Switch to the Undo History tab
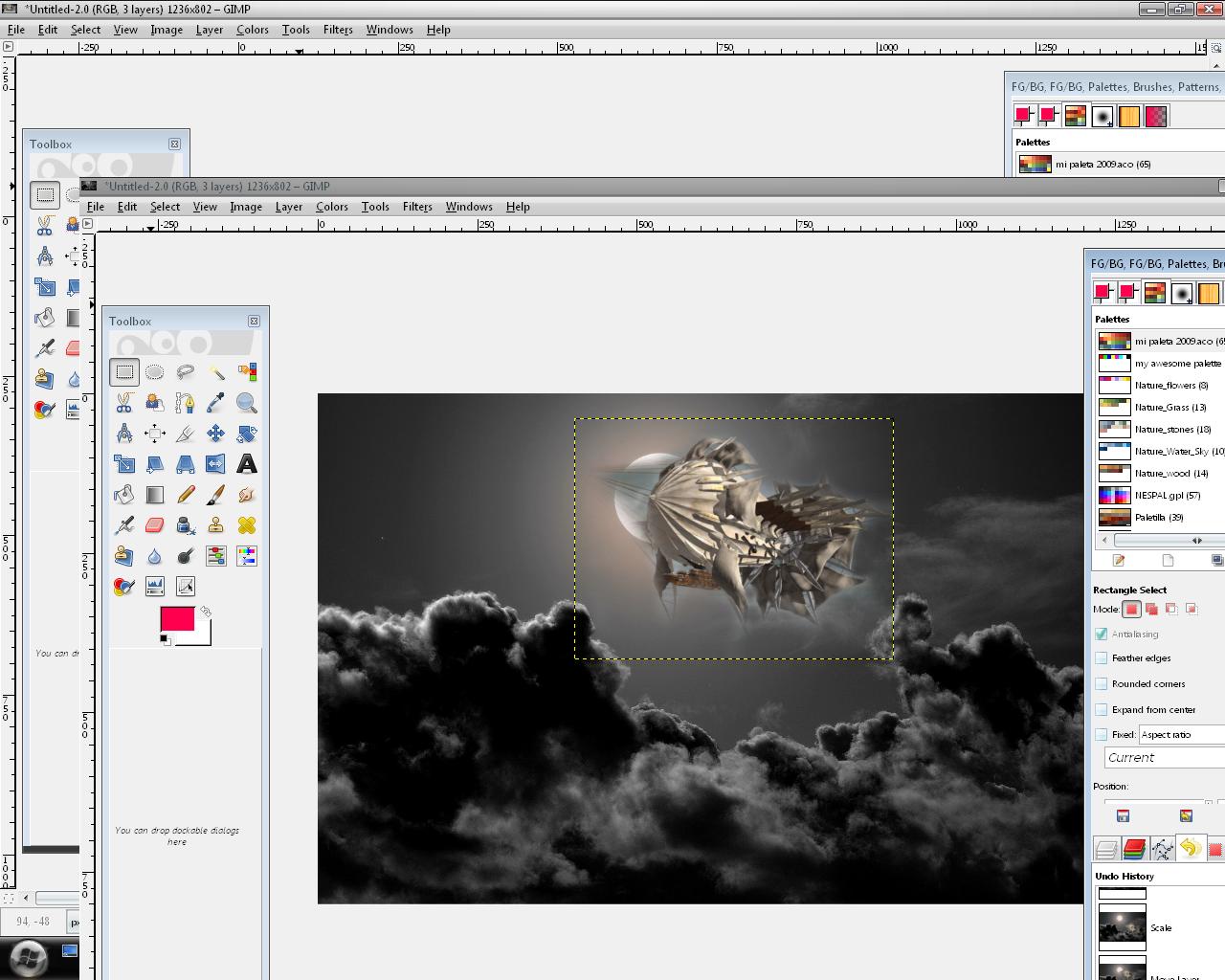Image resolution: width=1225 pixels, height=980 pixels. coord(1190,848)
